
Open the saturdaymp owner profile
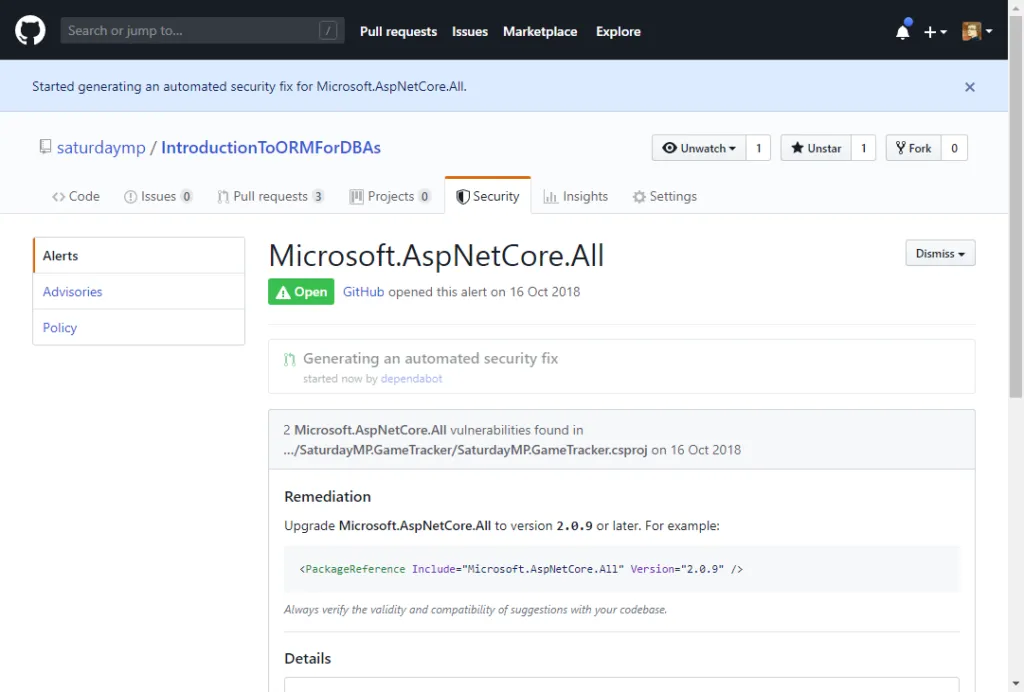click(x=101, y=148)
